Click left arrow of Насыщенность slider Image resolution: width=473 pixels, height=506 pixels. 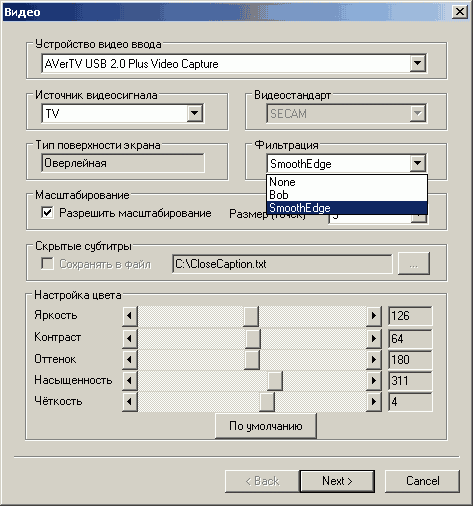[x=130, y=381]
